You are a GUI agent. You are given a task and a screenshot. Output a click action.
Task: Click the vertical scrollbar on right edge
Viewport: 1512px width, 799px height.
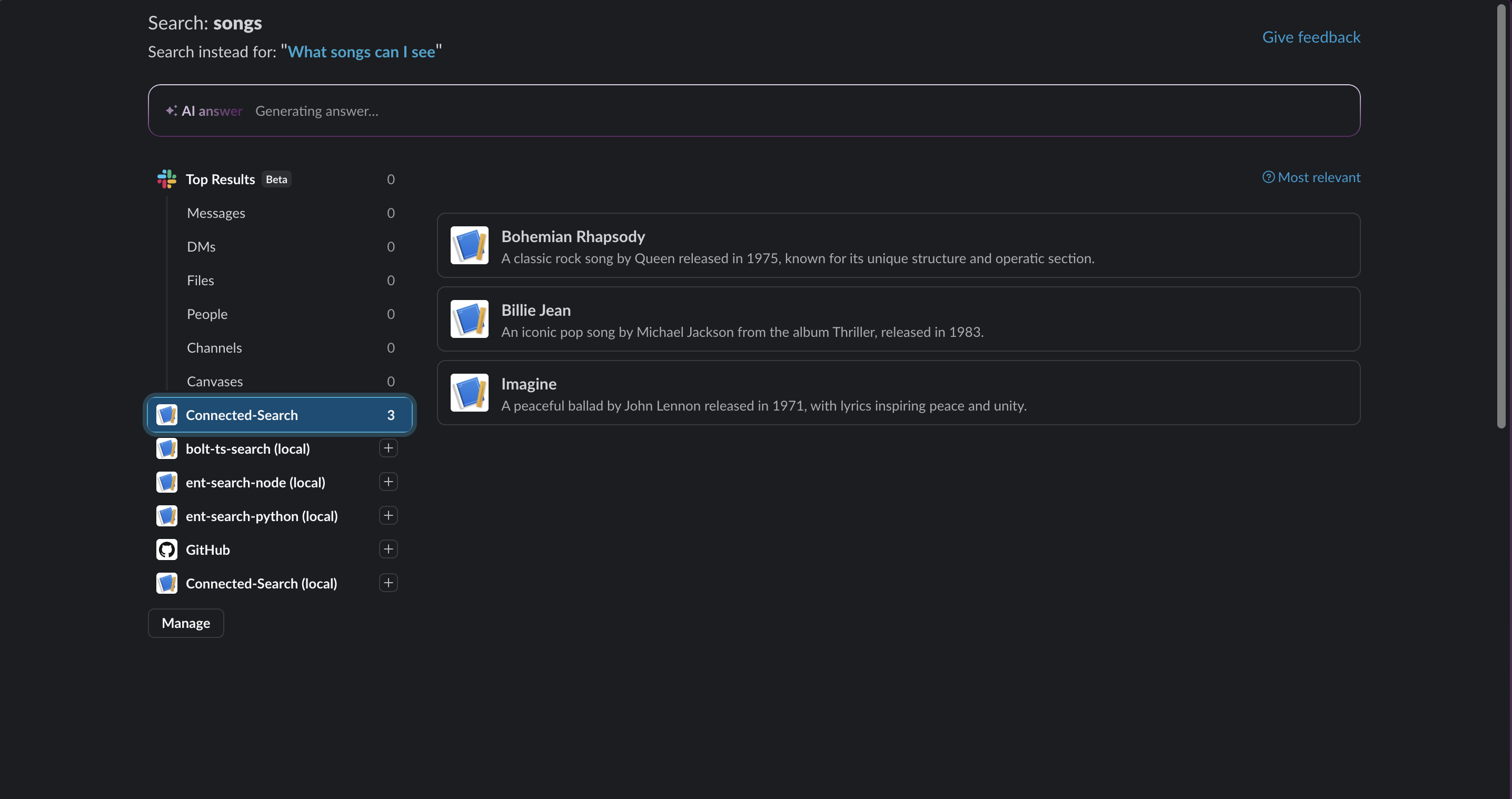[x=1501, y=217]
